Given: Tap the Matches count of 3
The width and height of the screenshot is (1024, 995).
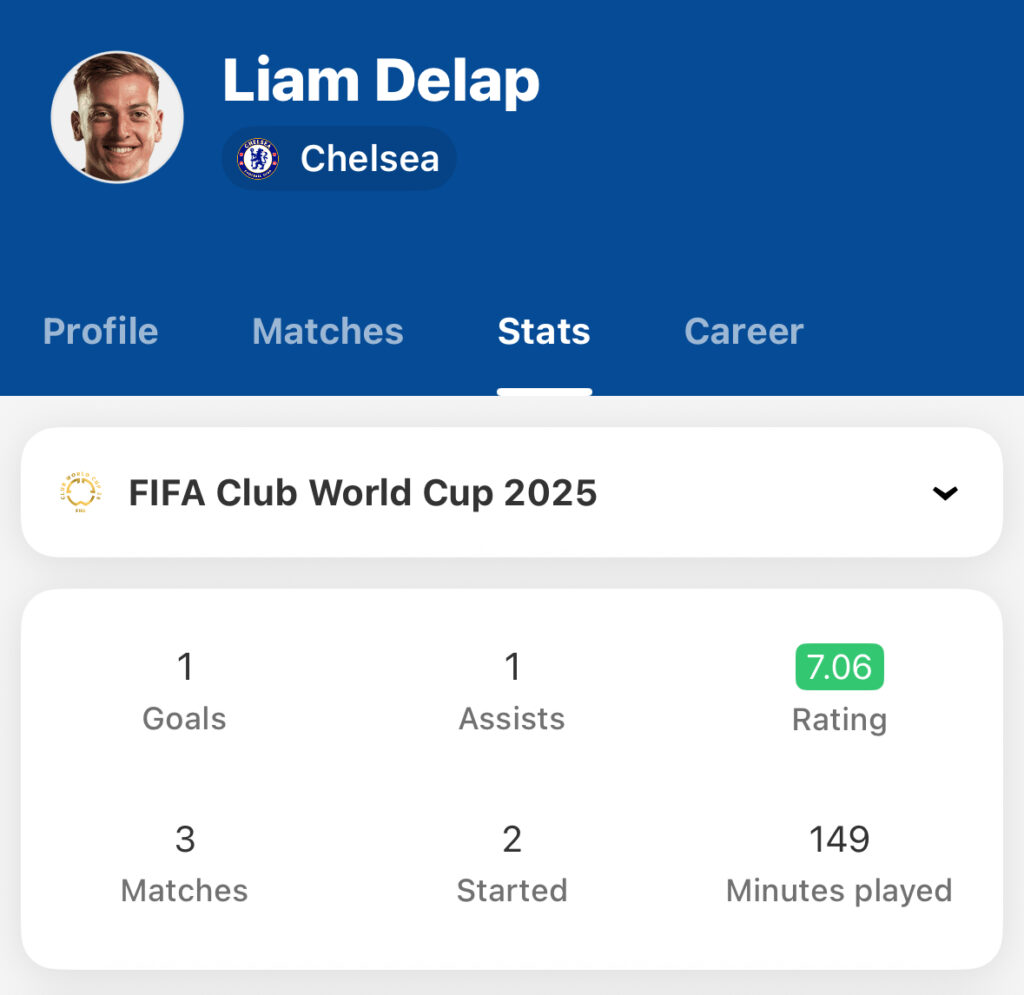Looking at the screenshot, I should (185, 839).
